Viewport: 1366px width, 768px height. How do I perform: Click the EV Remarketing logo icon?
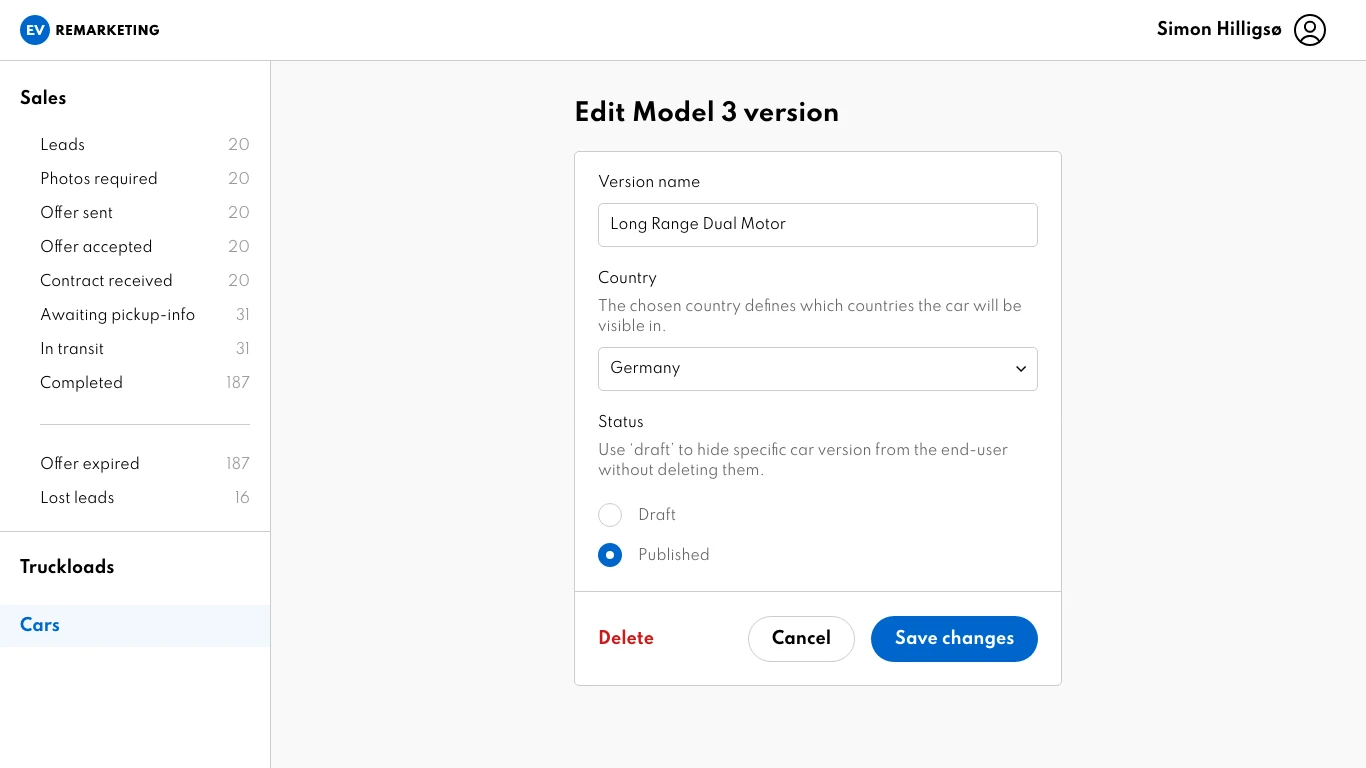coord(35,30)
